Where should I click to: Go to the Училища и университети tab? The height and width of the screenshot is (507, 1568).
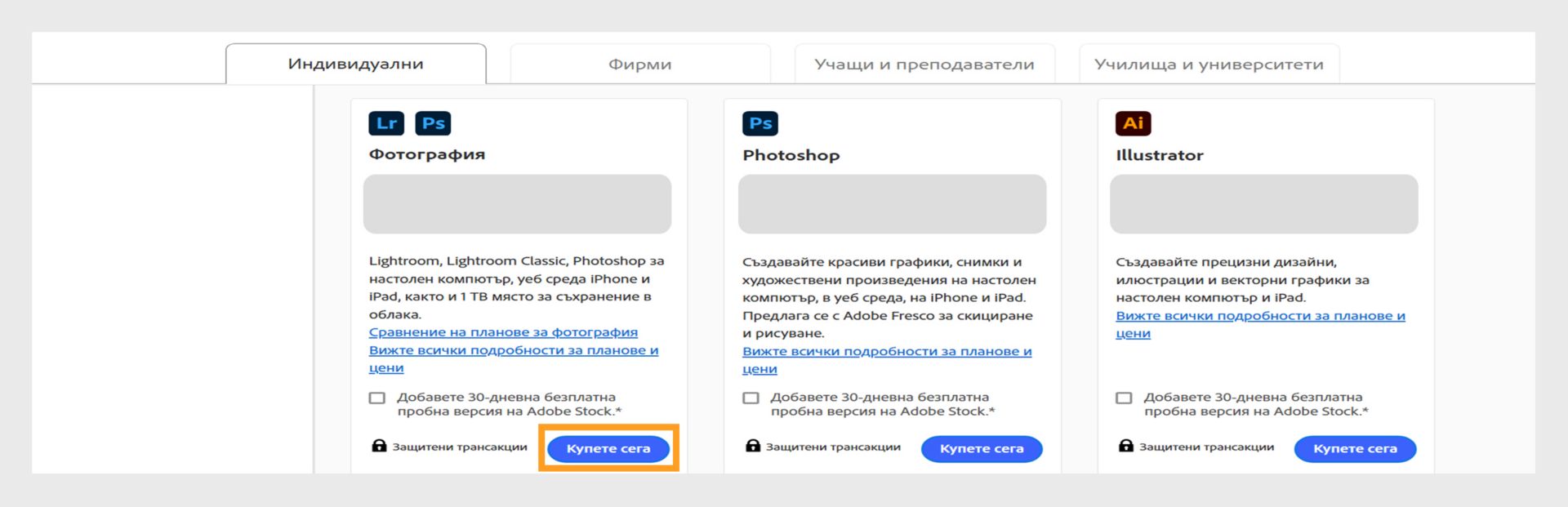[x=1209, y=64]
